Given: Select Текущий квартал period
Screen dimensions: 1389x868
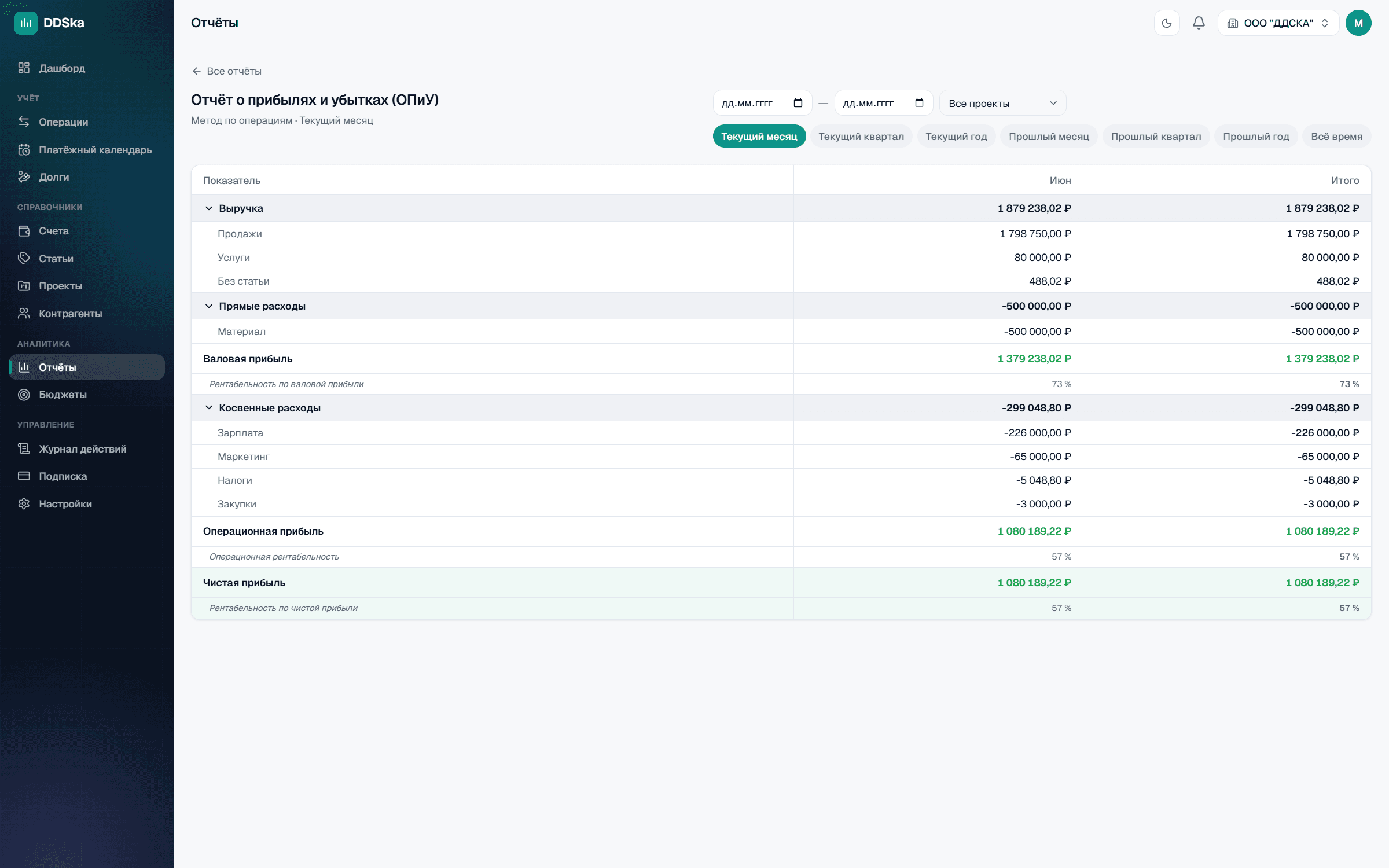Looking at the screenshot, I should pyautogui.click(x=861, y=137).
